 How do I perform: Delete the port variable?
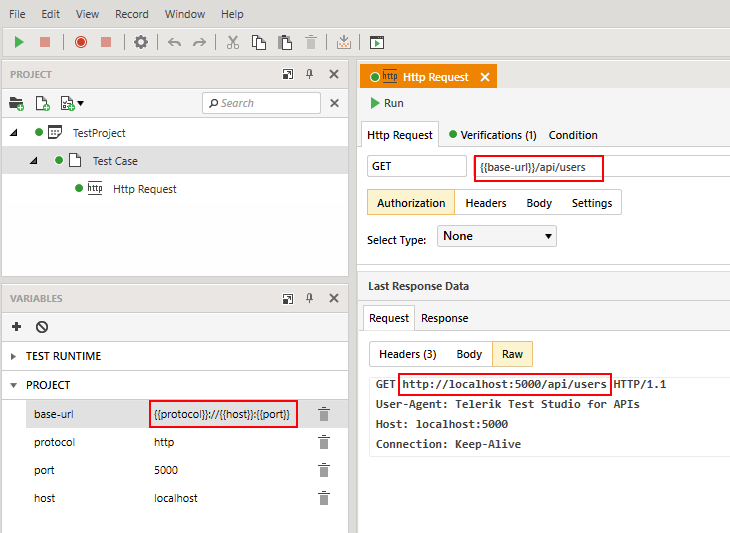[324, 470]
